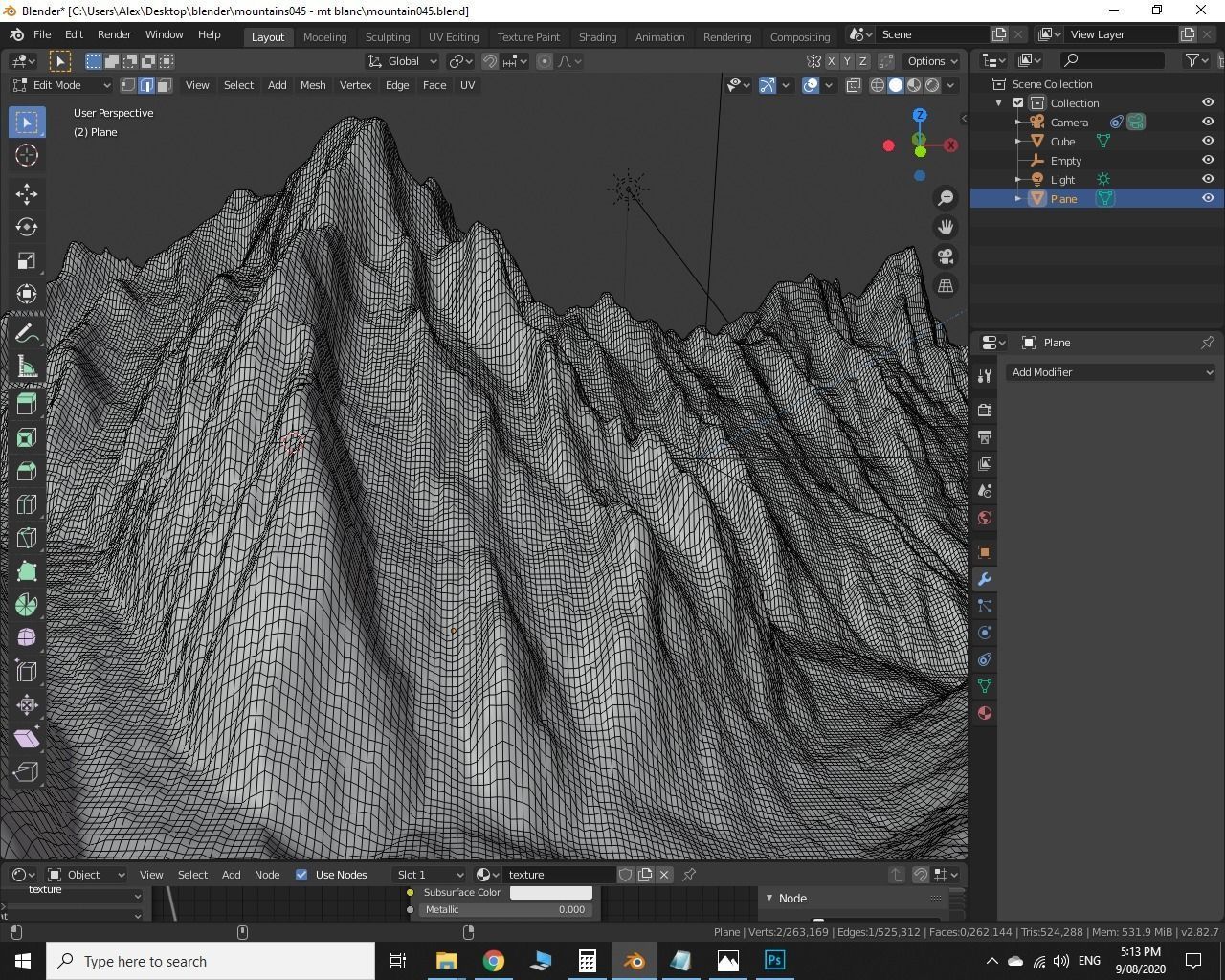Viewport: 1225px width, 980px height.
Task: Uncheck the Use Nodes checkbox
Action: pyautogui.click(x=301, y=875)
